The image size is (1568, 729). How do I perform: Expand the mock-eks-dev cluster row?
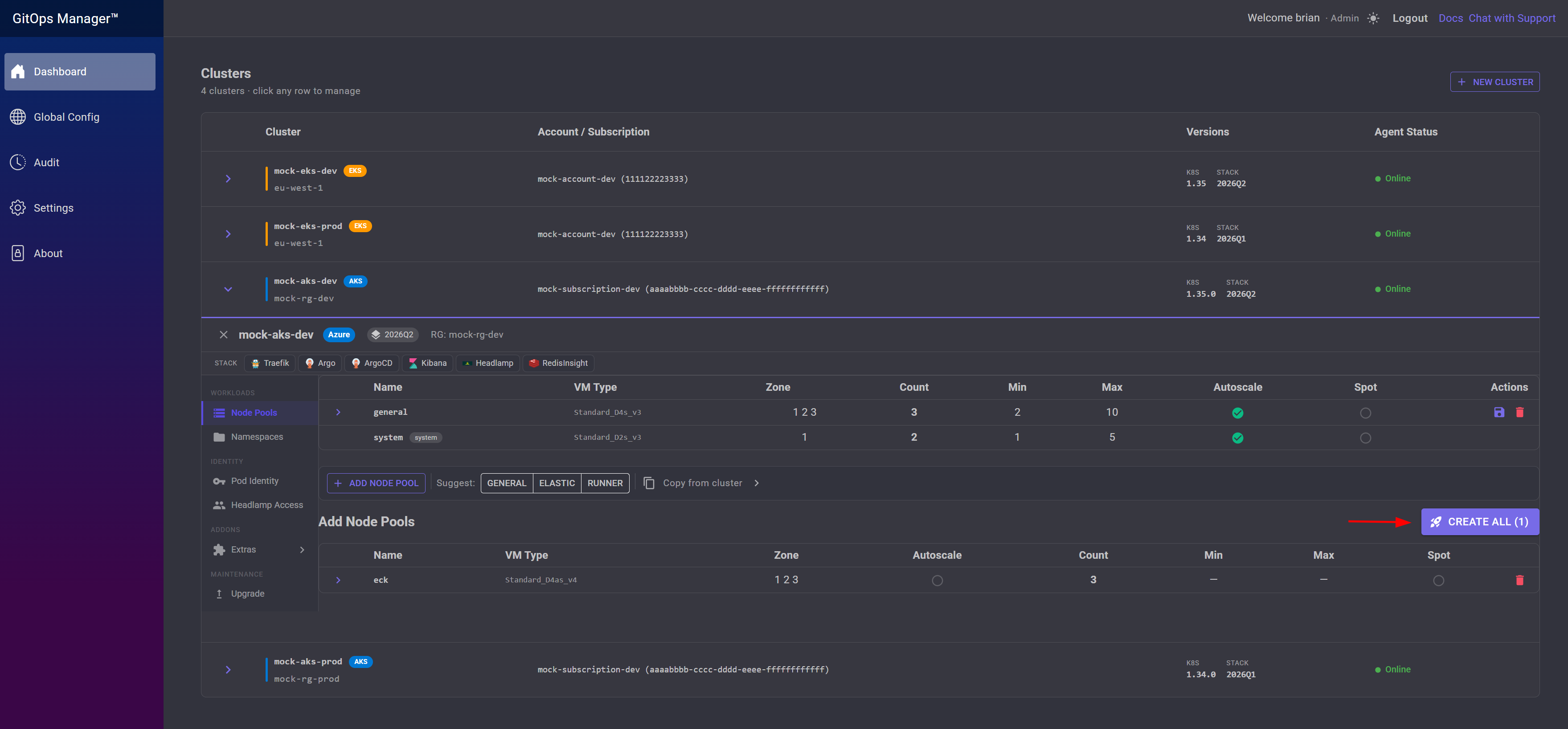[228, 179]
